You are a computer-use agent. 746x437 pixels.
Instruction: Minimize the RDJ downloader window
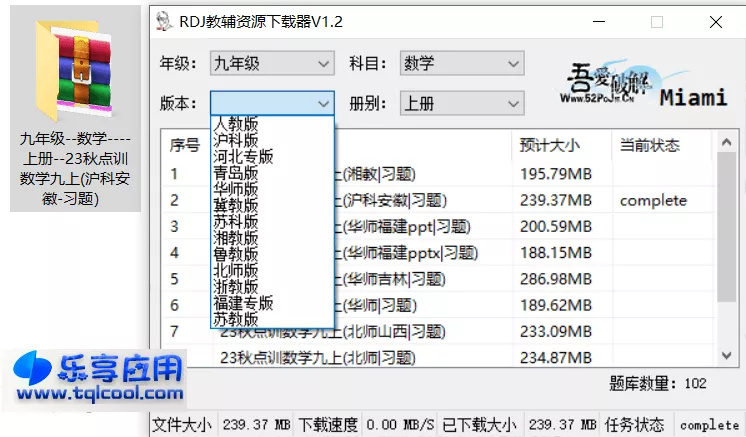click(x=599, y=22)
